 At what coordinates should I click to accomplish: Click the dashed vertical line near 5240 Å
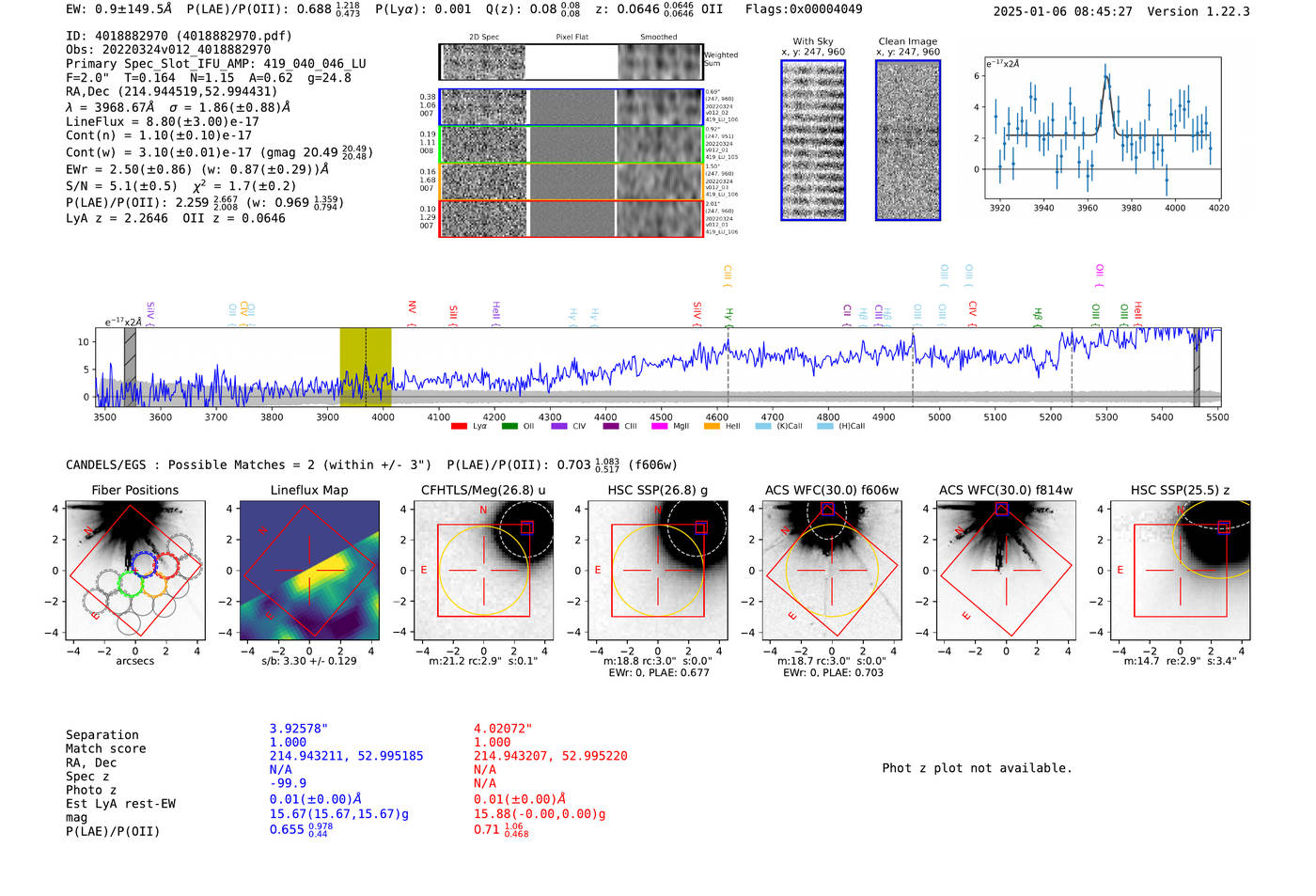(x=1072, y=368)
